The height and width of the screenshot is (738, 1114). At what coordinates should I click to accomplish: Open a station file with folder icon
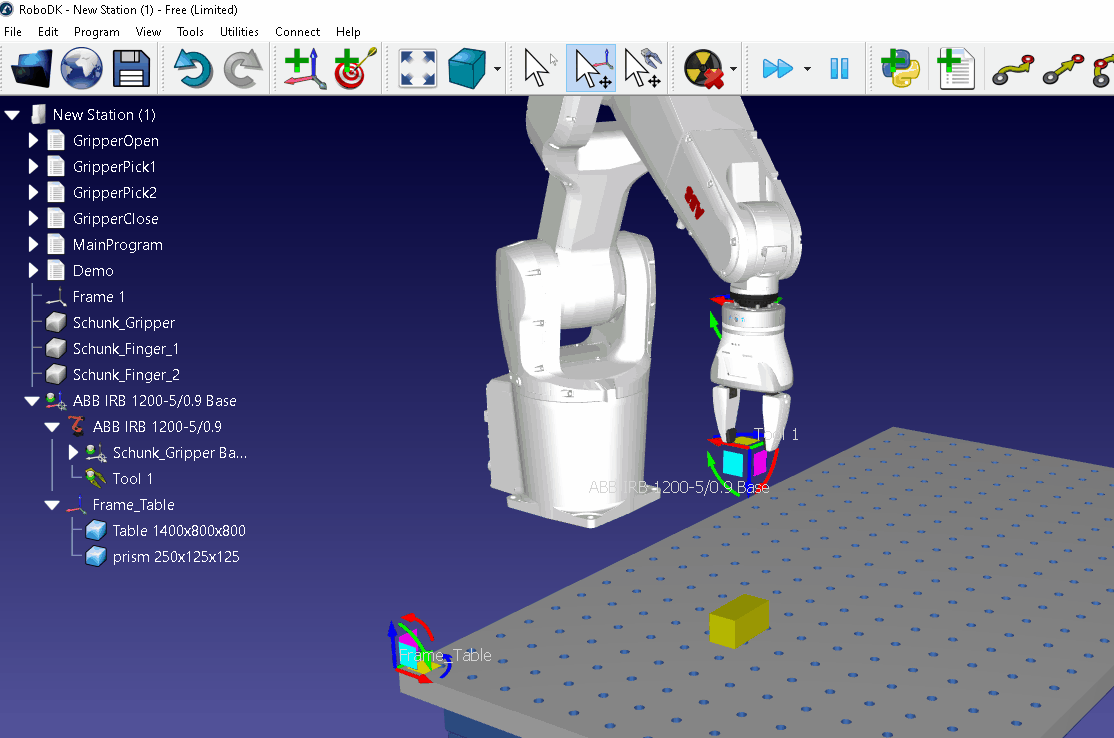point(31,68)
